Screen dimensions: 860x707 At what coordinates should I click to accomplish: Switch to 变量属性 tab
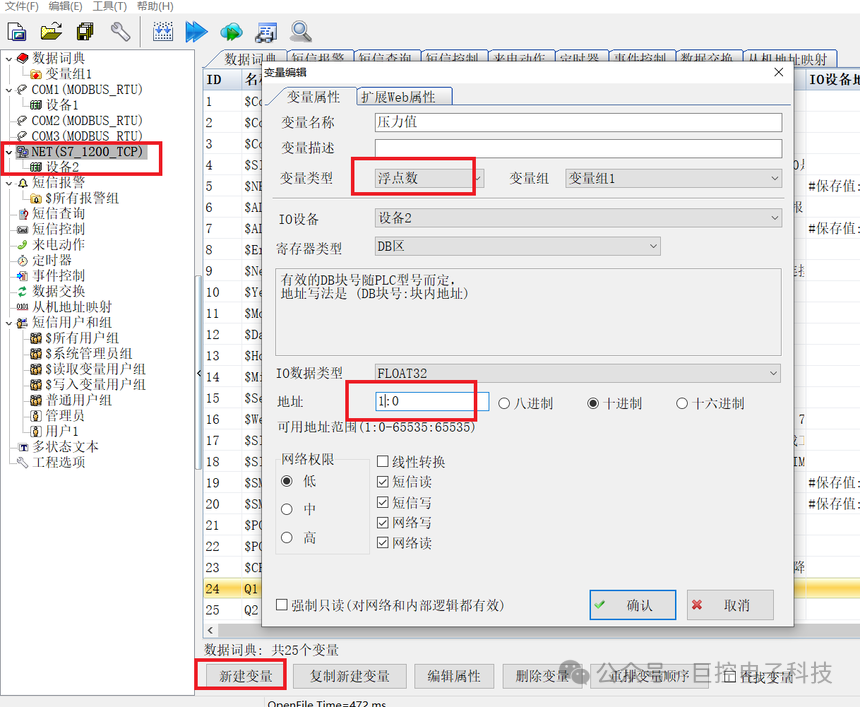(313, 97)
